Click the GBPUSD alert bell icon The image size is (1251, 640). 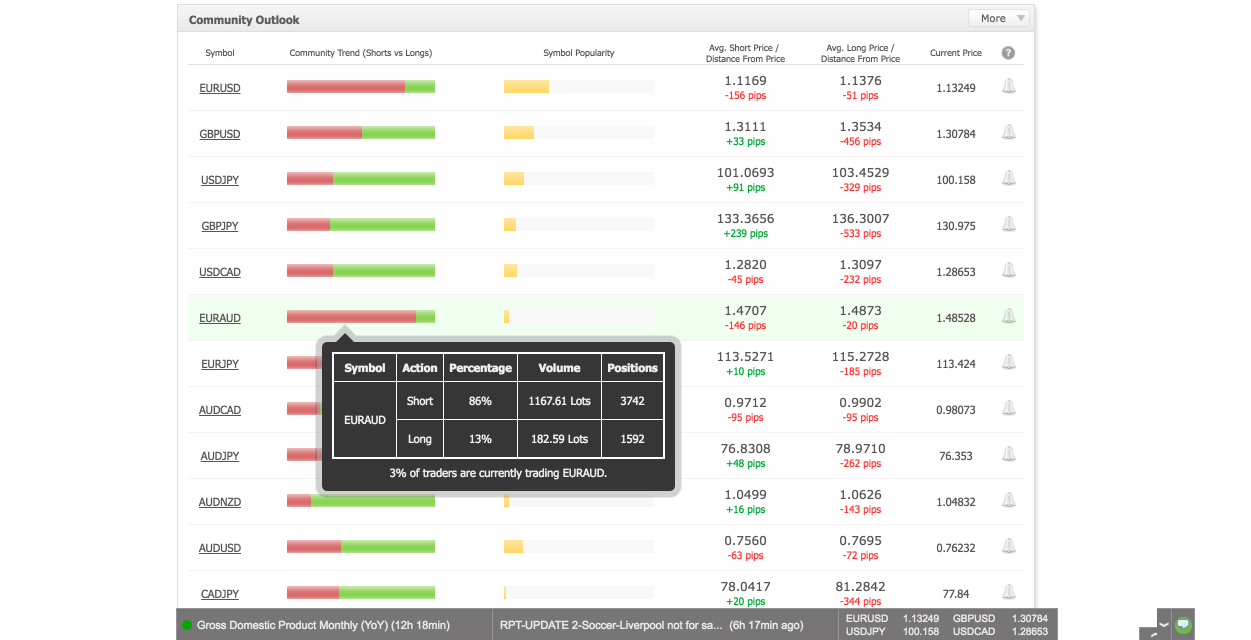[x=1008, y=133]
